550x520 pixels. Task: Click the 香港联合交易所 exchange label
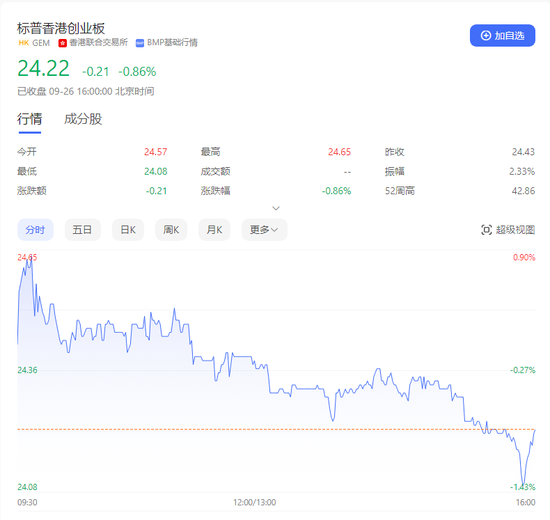(99, 42)
